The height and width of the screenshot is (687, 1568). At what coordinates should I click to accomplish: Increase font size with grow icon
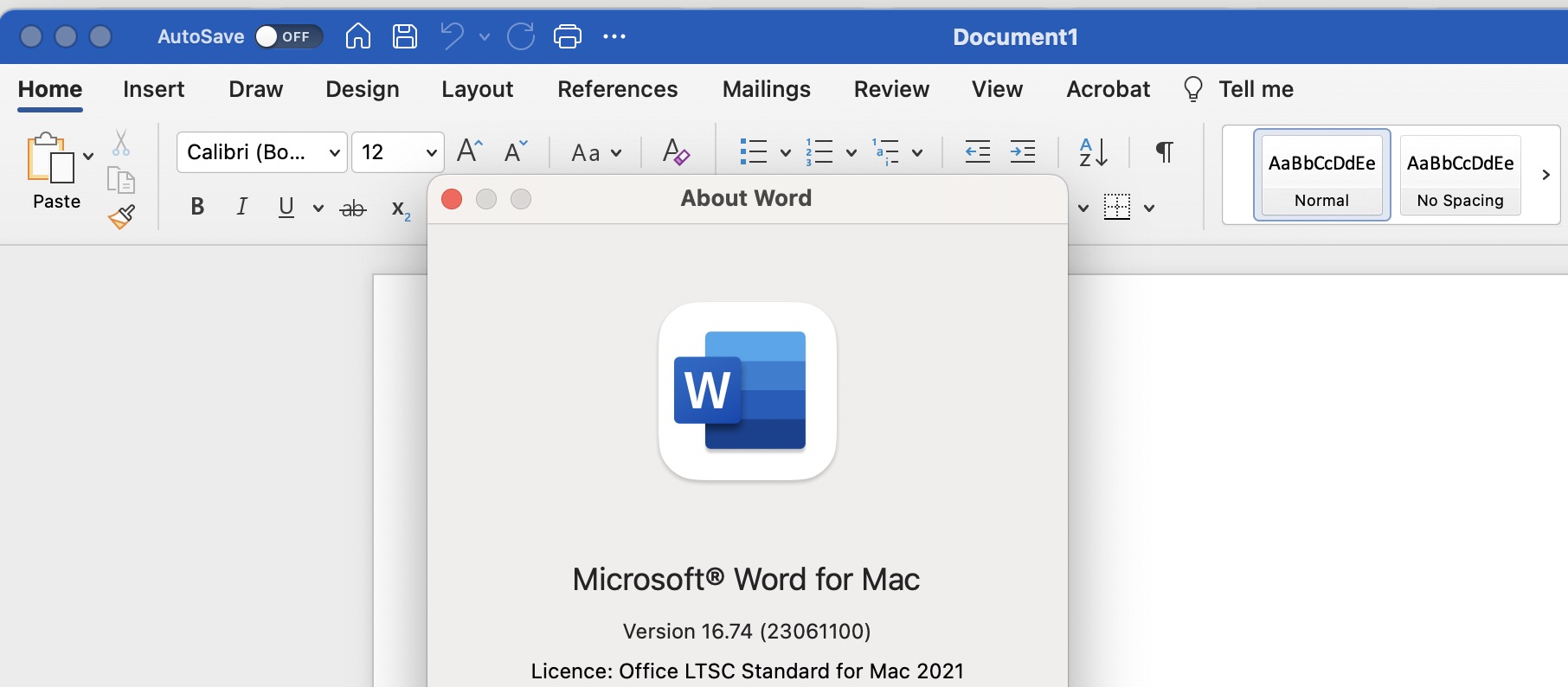(x=469, y=151)
